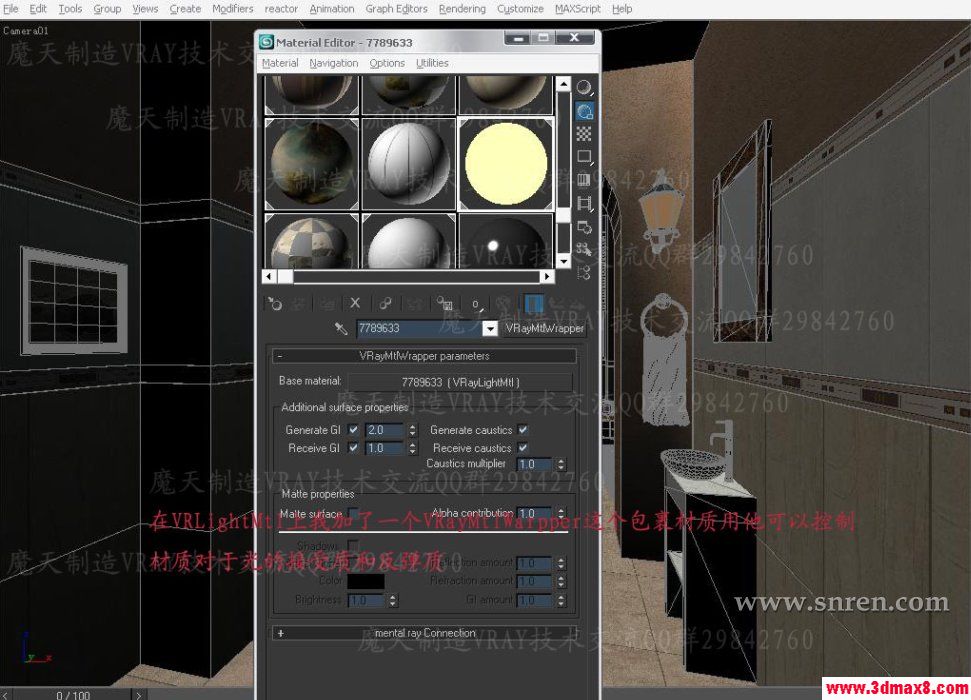Screen dimensions: 971x700
Task: Click Put to Library icon
Action: [x=443, y=304]
